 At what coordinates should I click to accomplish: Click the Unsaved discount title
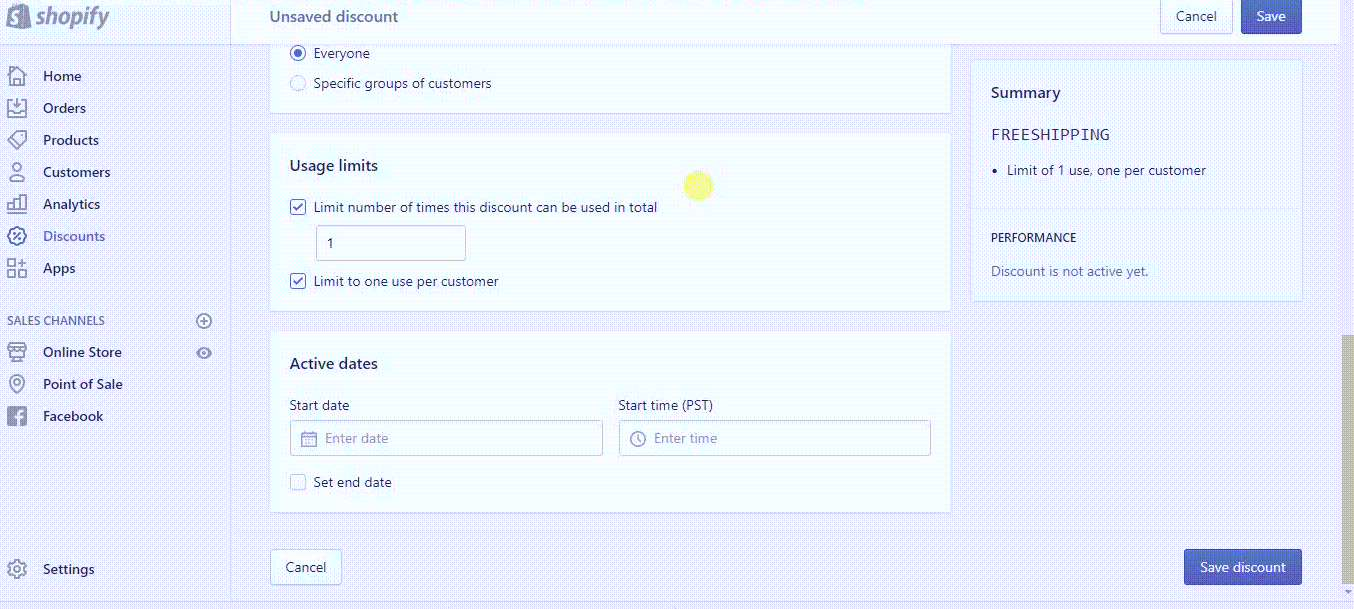[x=334, y=16]
